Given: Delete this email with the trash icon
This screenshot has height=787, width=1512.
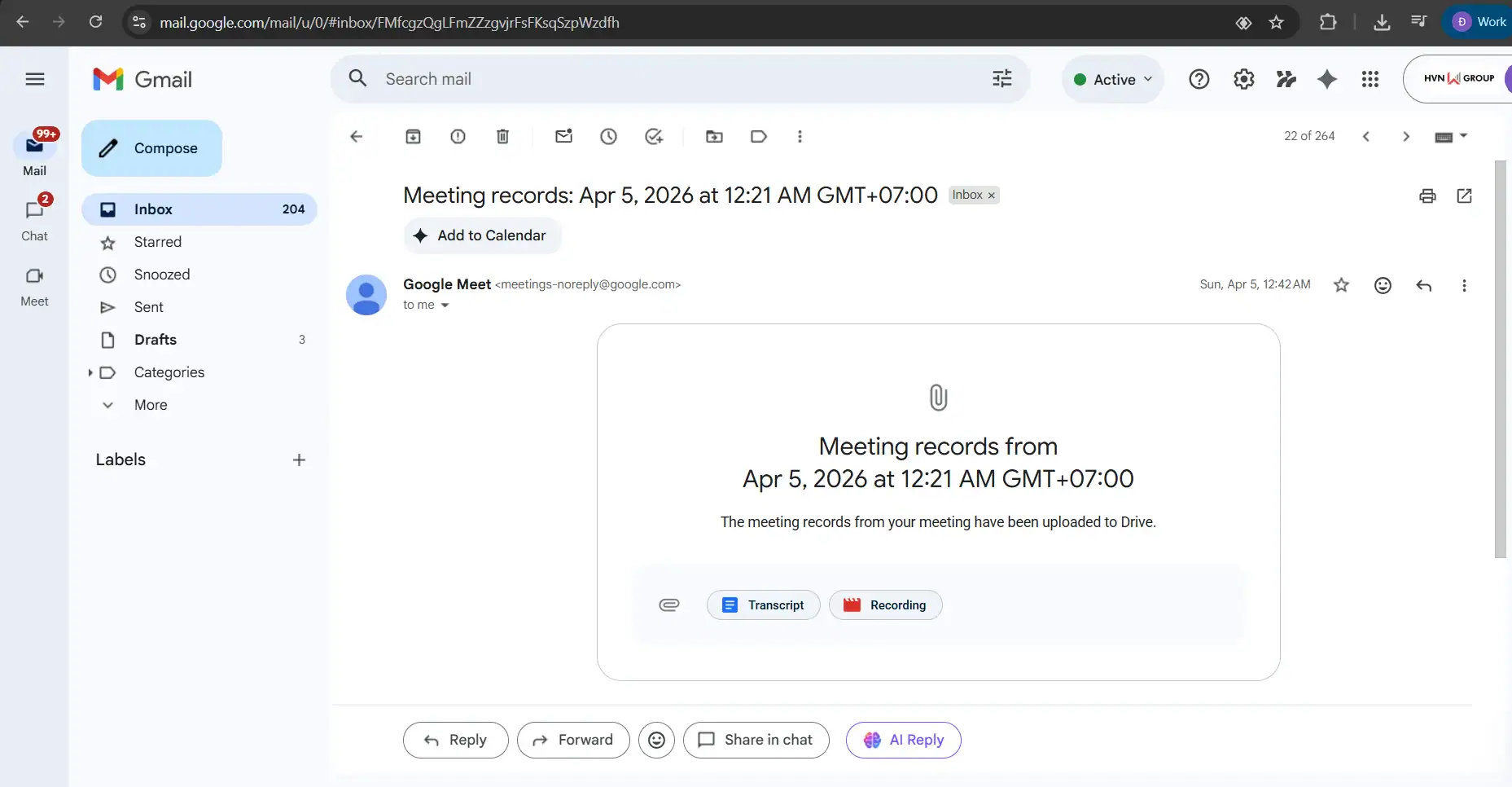Looking at the screenshot, I should [x=502, y=137].
